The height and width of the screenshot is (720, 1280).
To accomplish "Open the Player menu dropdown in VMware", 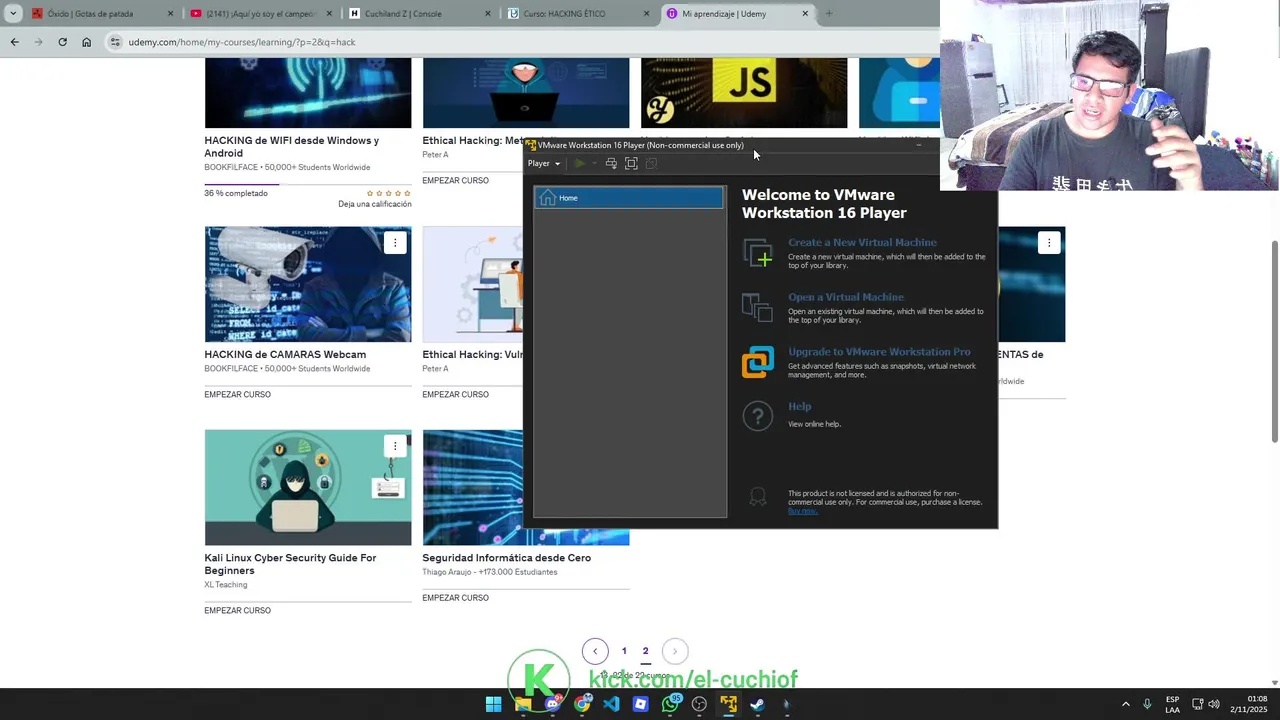I will coord(544,163).
